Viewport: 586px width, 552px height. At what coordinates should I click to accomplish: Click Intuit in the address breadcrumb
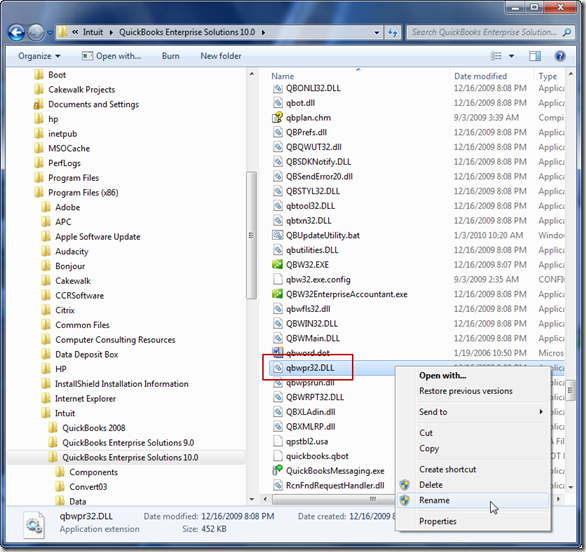click(93, 33)
